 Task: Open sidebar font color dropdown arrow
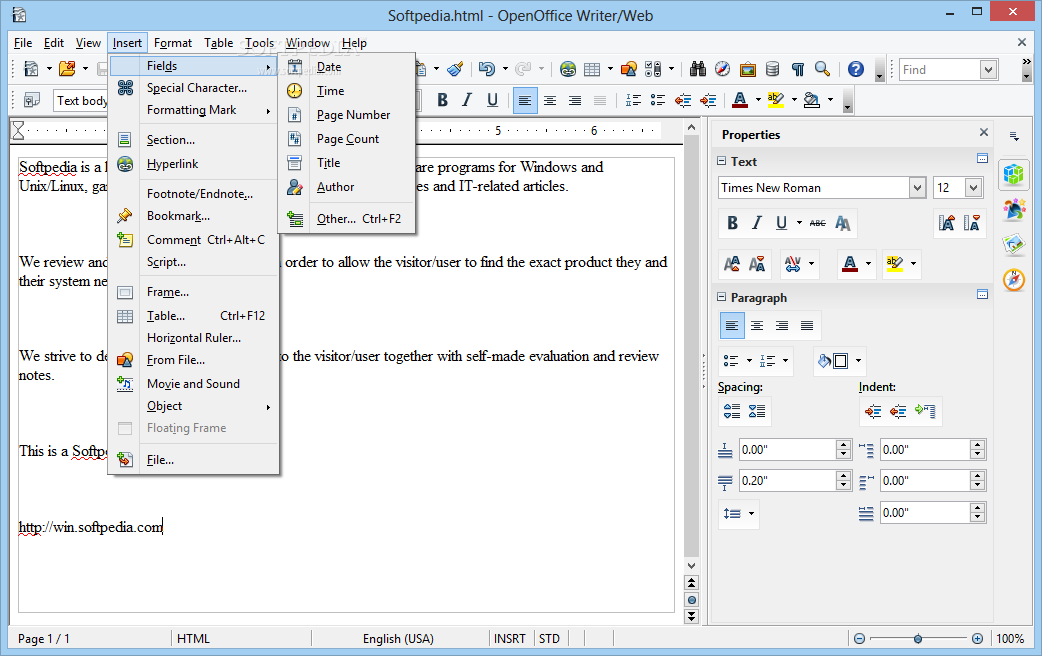pyautogui.click(x=868, y=264)
